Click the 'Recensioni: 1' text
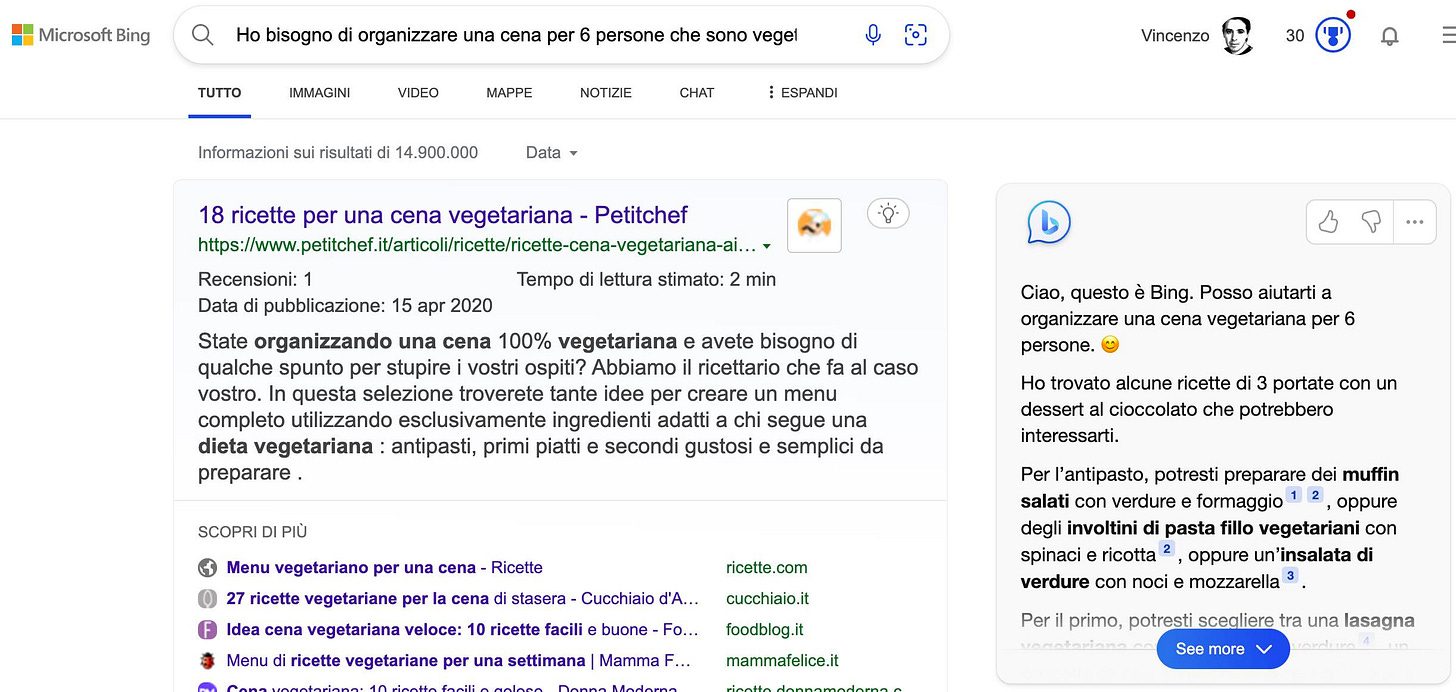Screen dimensions: 1456x692 click(x=255, y=280)
